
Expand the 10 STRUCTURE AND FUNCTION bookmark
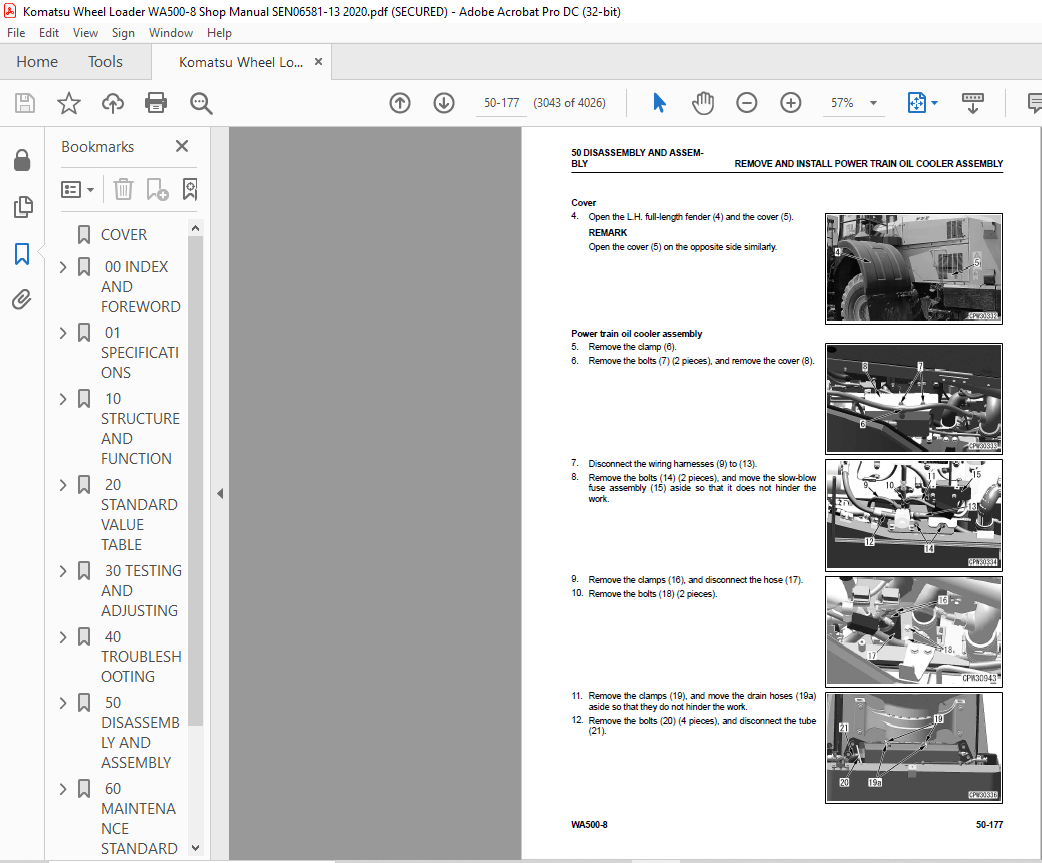coord(63,399)
